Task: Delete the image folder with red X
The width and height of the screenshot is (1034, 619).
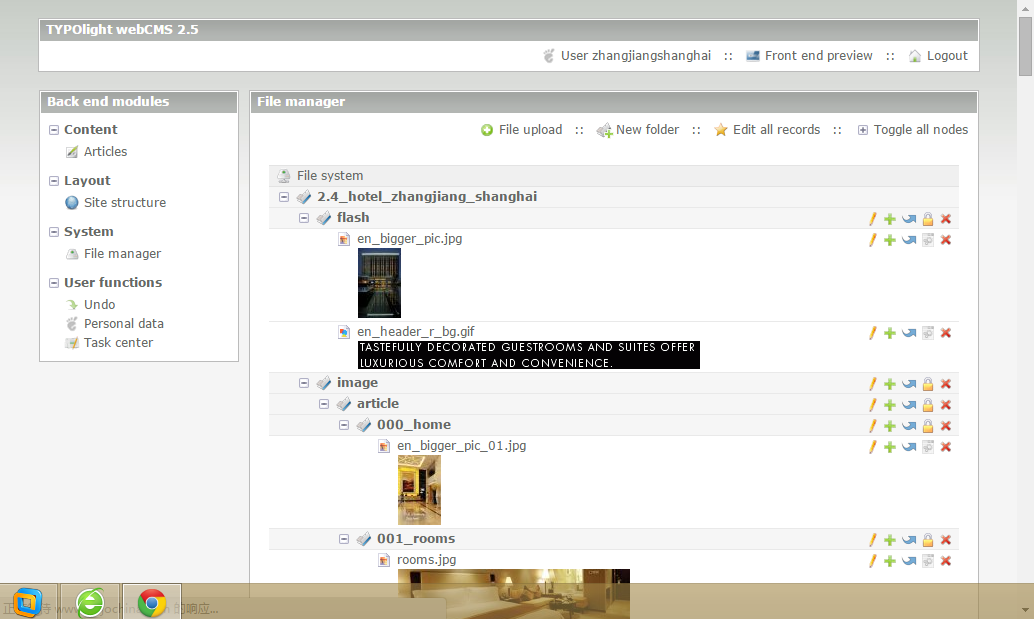Action: 946,384
